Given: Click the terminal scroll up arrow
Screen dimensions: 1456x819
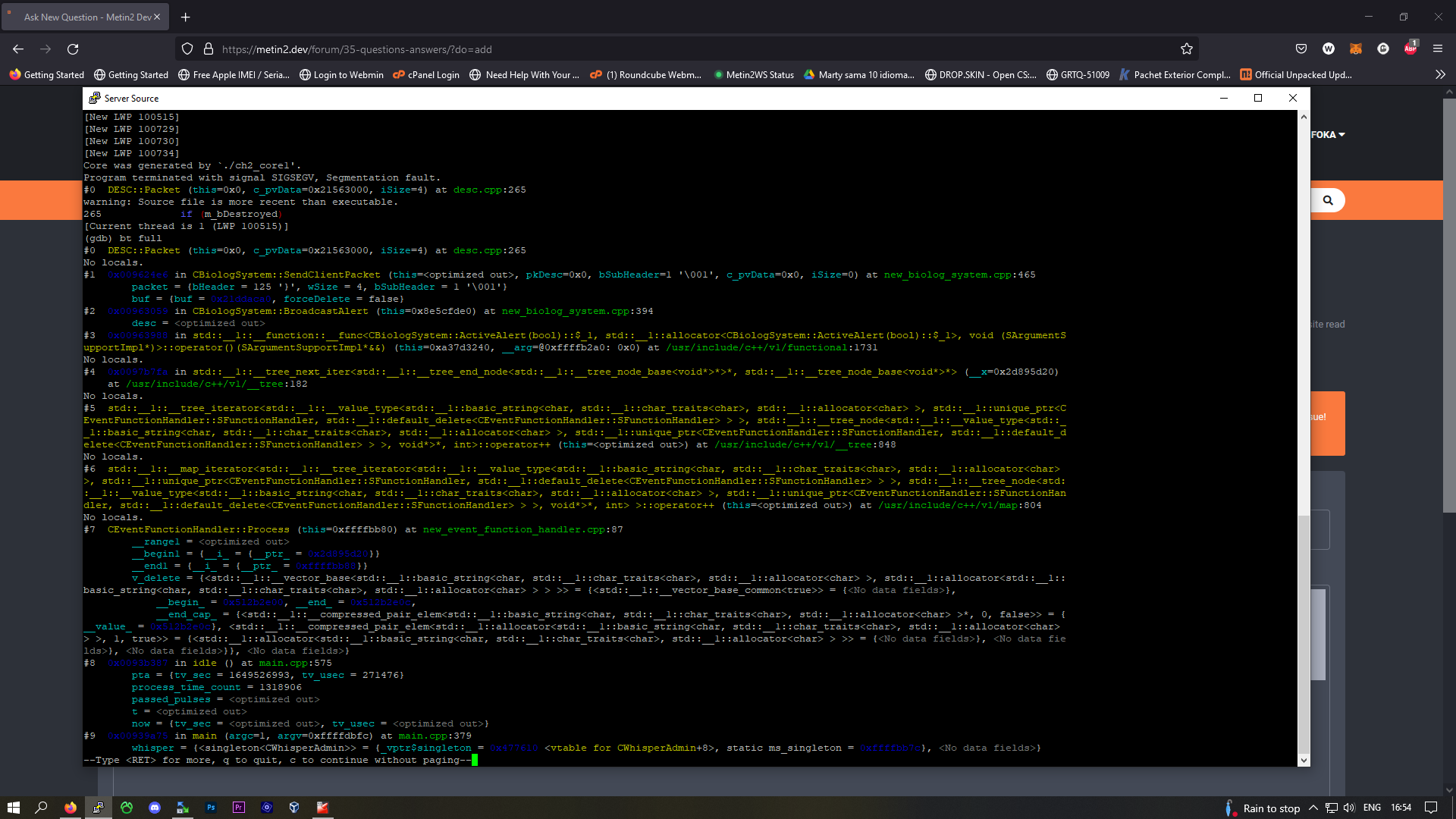Looking at the screenshot, I should (x=1304, y=117).
